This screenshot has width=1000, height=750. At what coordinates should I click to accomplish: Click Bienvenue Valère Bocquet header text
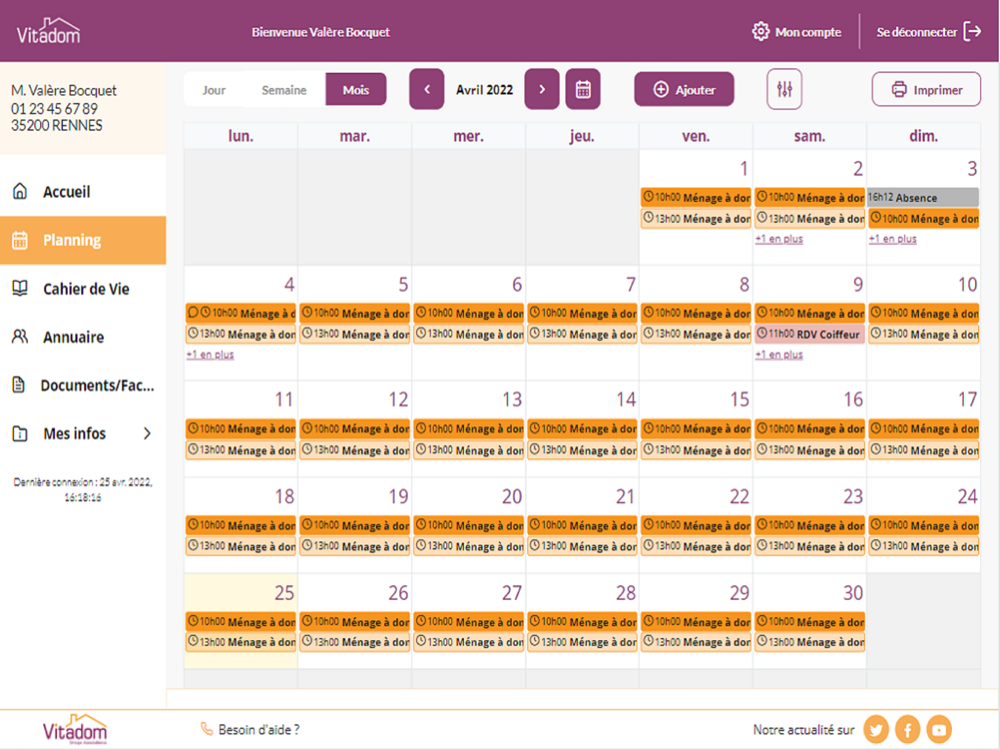320,32
